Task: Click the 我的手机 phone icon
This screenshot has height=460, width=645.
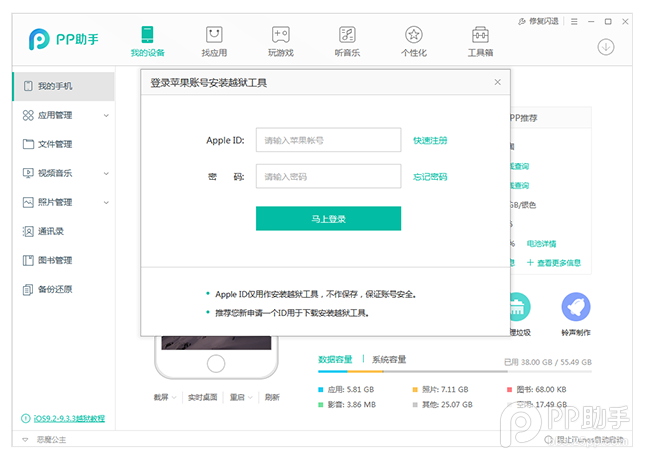Action: (28, 86)
